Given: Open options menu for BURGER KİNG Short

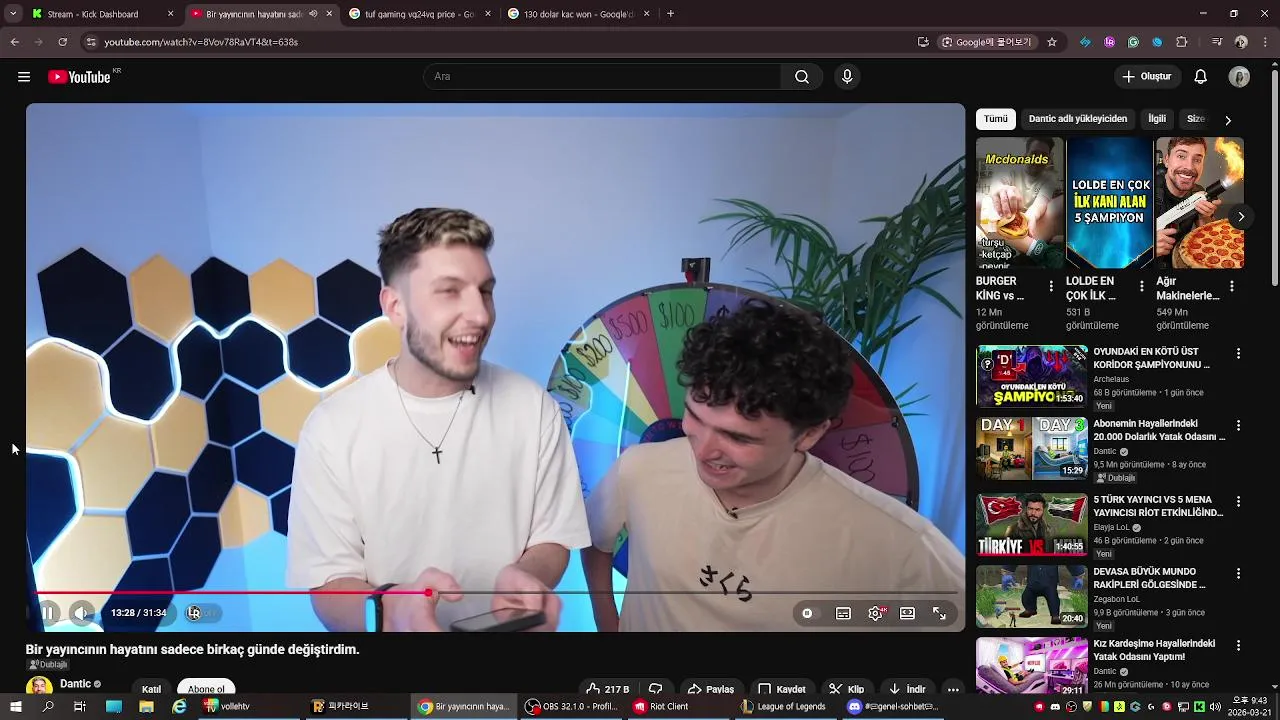Looking at the screenshot, I should pyautogui.click(x=1051, y=286).
